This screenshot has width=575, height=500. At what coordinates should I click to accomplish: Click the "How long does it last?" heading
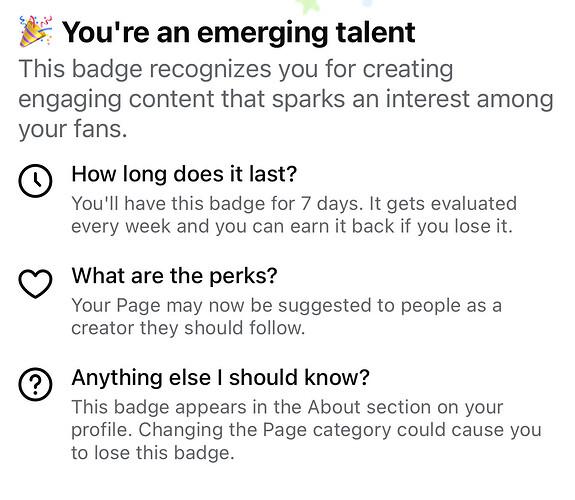(184, 174)
